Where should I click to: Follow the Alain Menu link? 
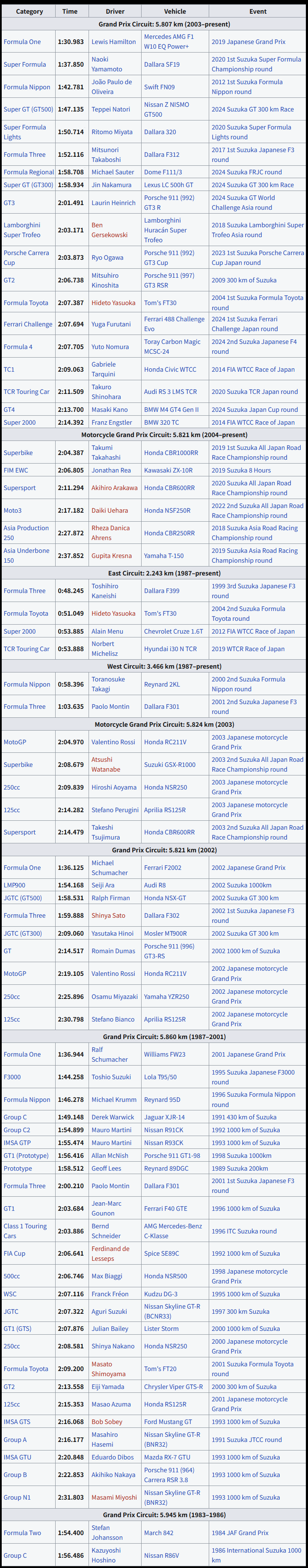(107, 632)
